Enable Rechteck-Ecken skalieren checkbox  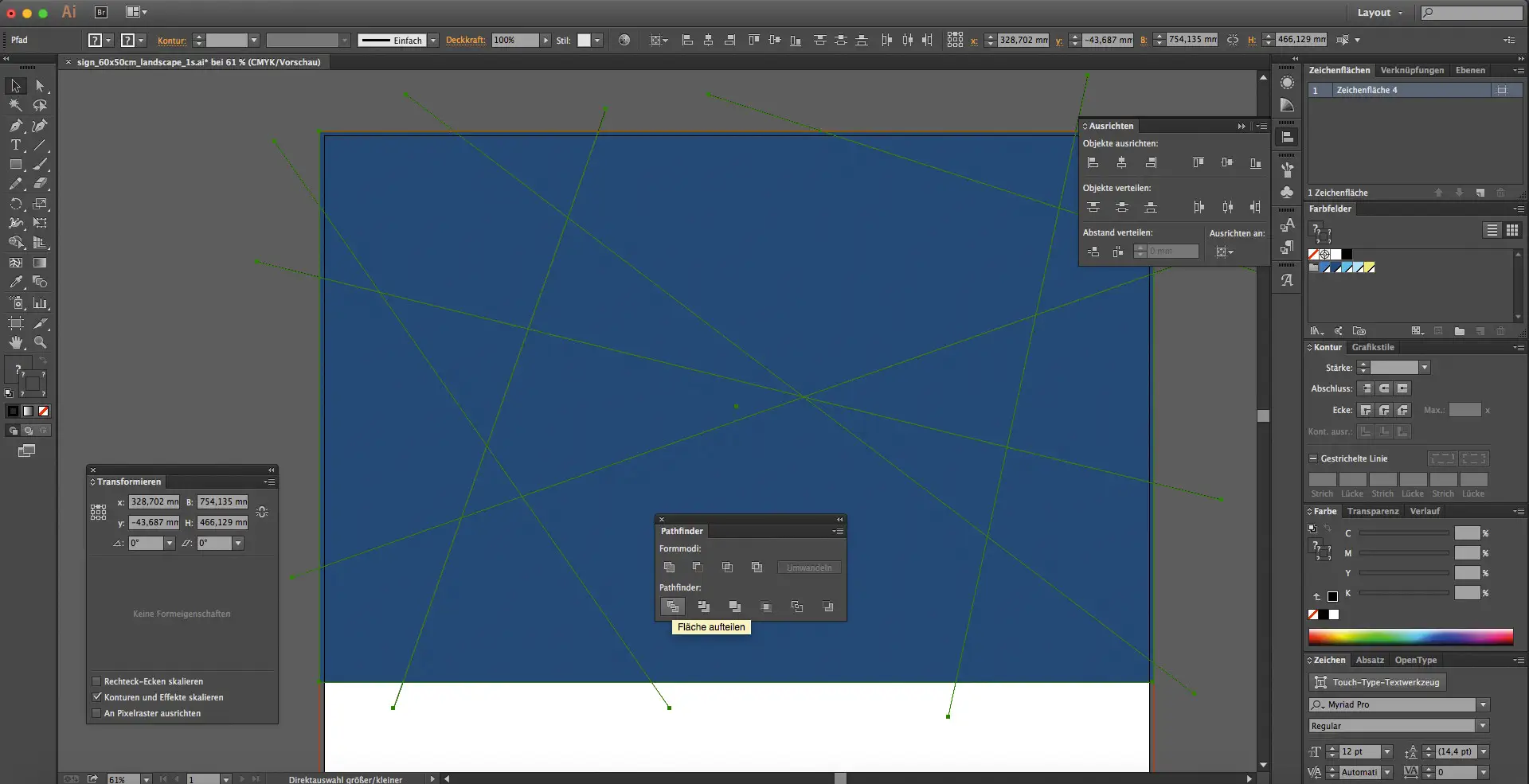click(x=97, y=681)
